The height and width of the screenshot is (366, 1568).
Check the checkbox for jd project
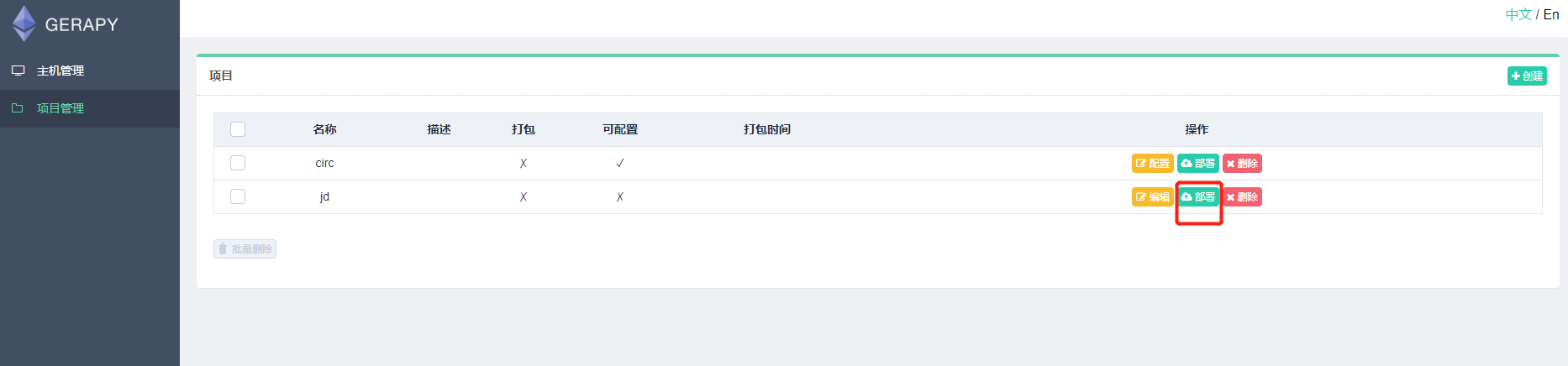click(238, 196)
